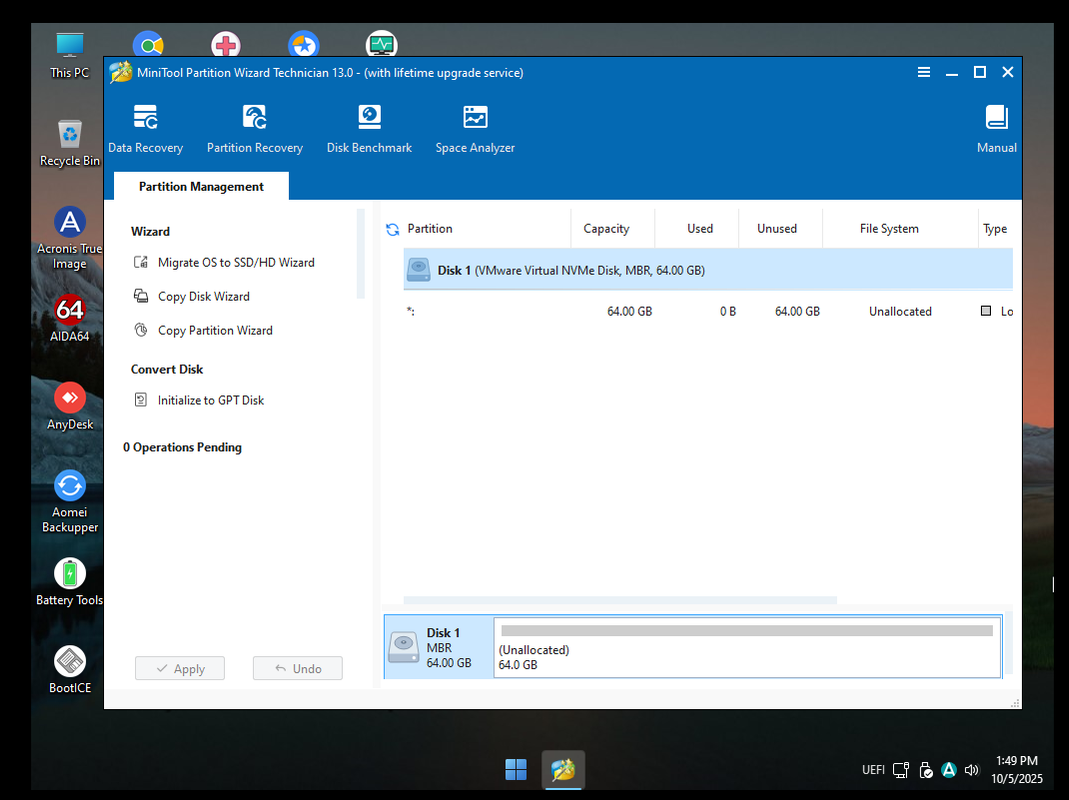Open Aomei Backupper shortcut
Screen dimensions: 1069x800
click(x=70, y=502)
